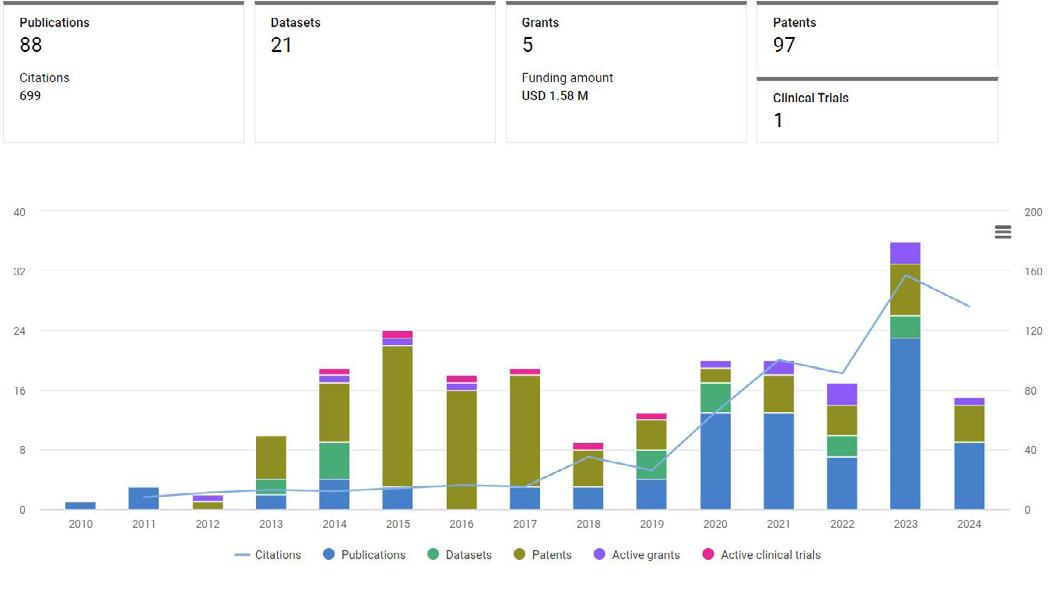Open the Clinical Trials 1 card

point(877,110)
